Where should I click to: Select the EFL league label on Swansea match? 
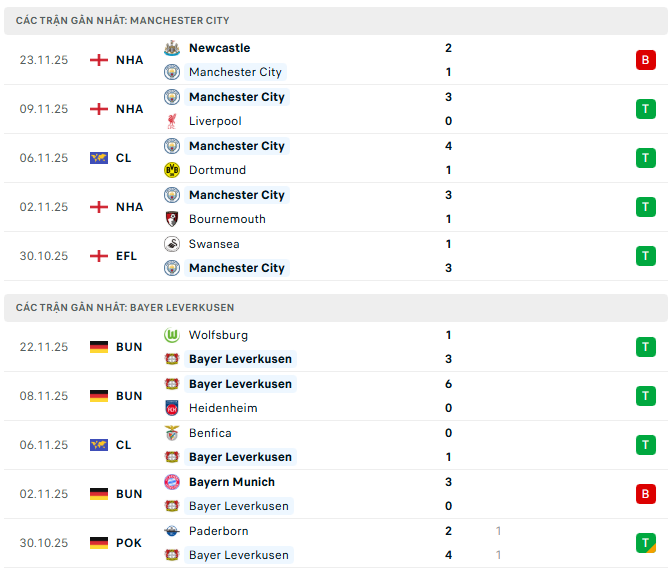click(126, 256)
